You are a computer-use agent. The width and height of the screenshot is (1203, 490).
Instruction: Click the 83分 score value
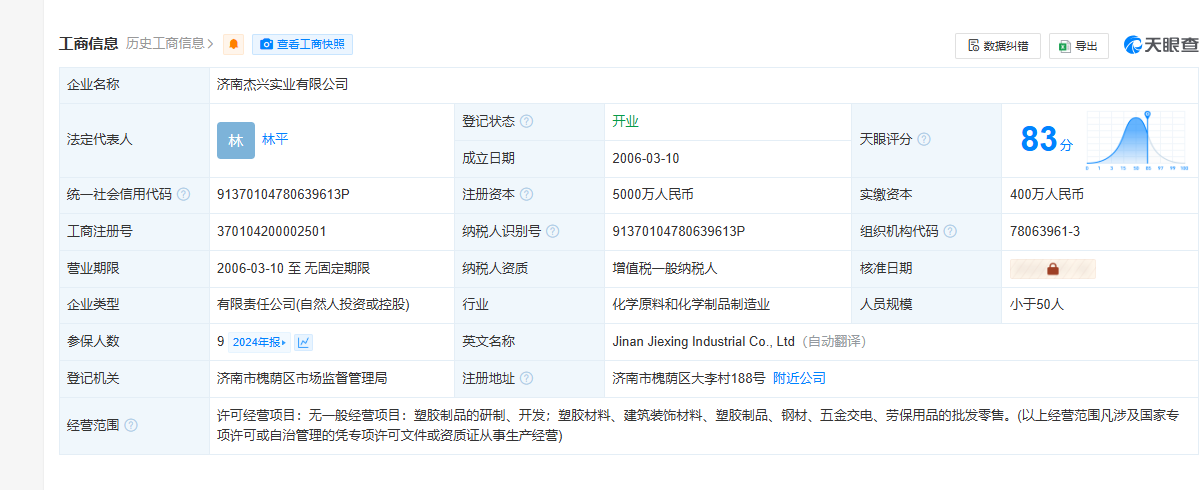tap(1046, 139)
